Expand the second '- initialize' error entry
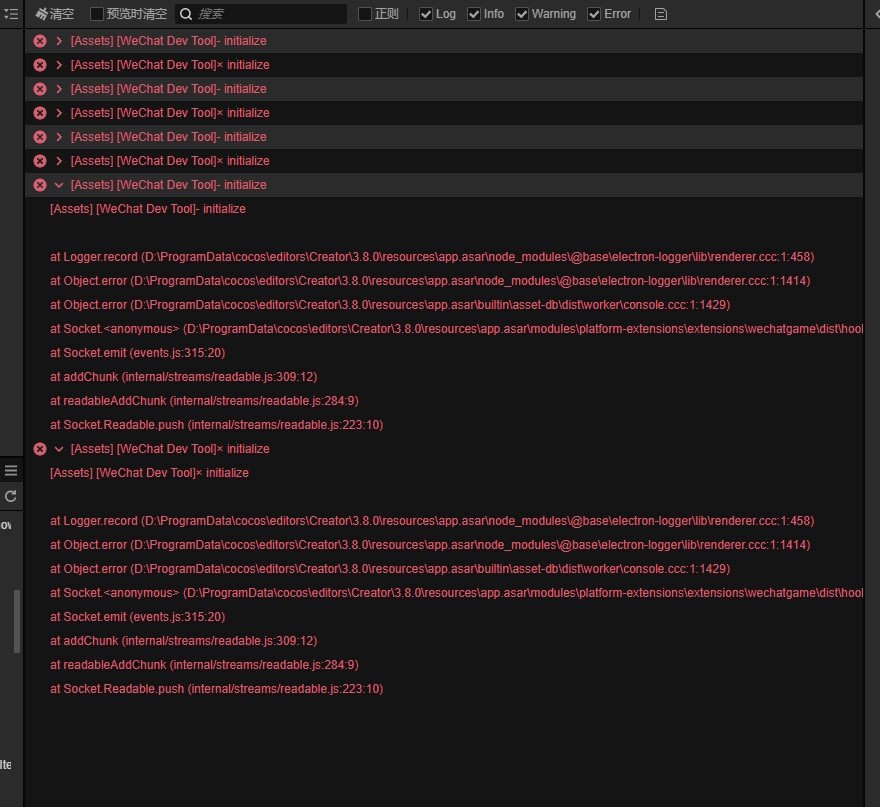 coord(59,89)
